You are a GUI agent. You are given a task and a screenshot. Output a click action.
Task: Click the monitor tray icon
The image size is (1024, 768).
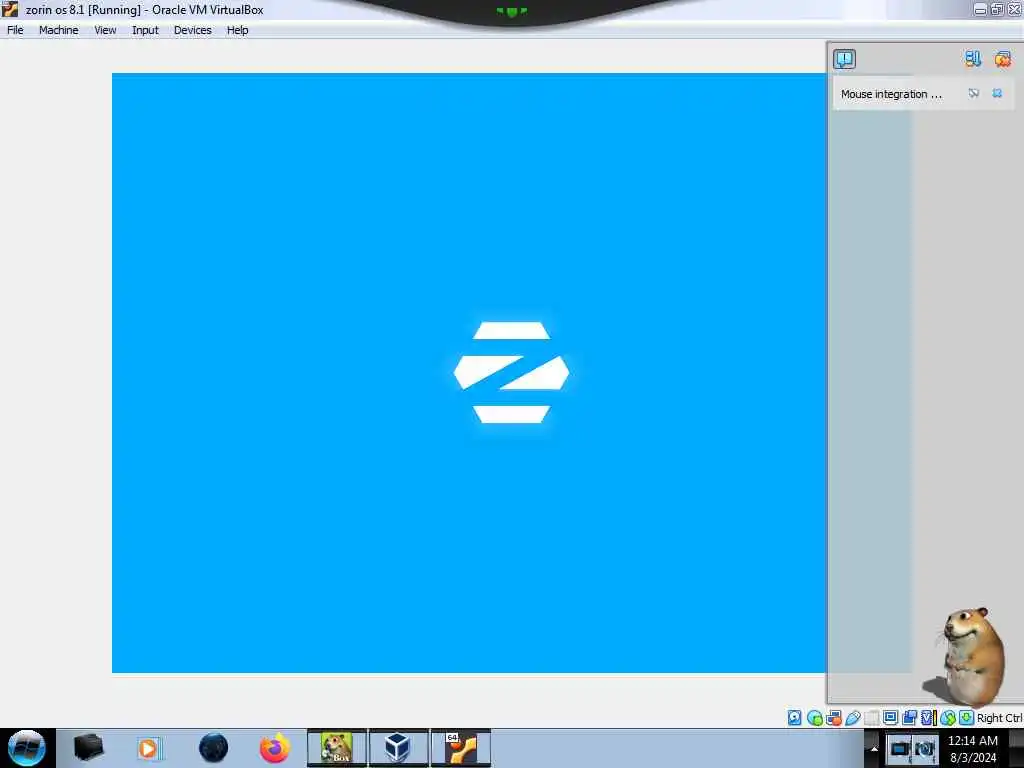click(x=900, y=749)
